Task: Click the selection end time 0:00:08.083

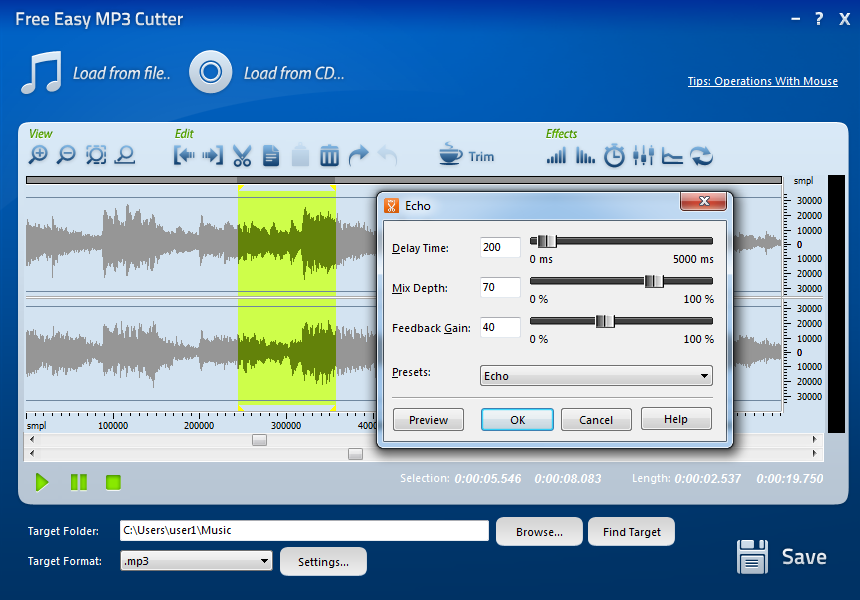Action: 568,479
